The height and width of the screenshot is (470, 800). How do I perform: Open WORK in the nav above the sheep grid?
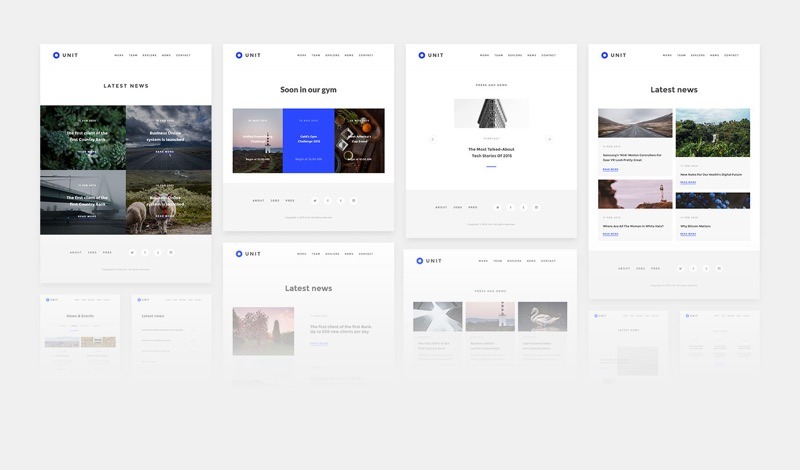point(119,55)
